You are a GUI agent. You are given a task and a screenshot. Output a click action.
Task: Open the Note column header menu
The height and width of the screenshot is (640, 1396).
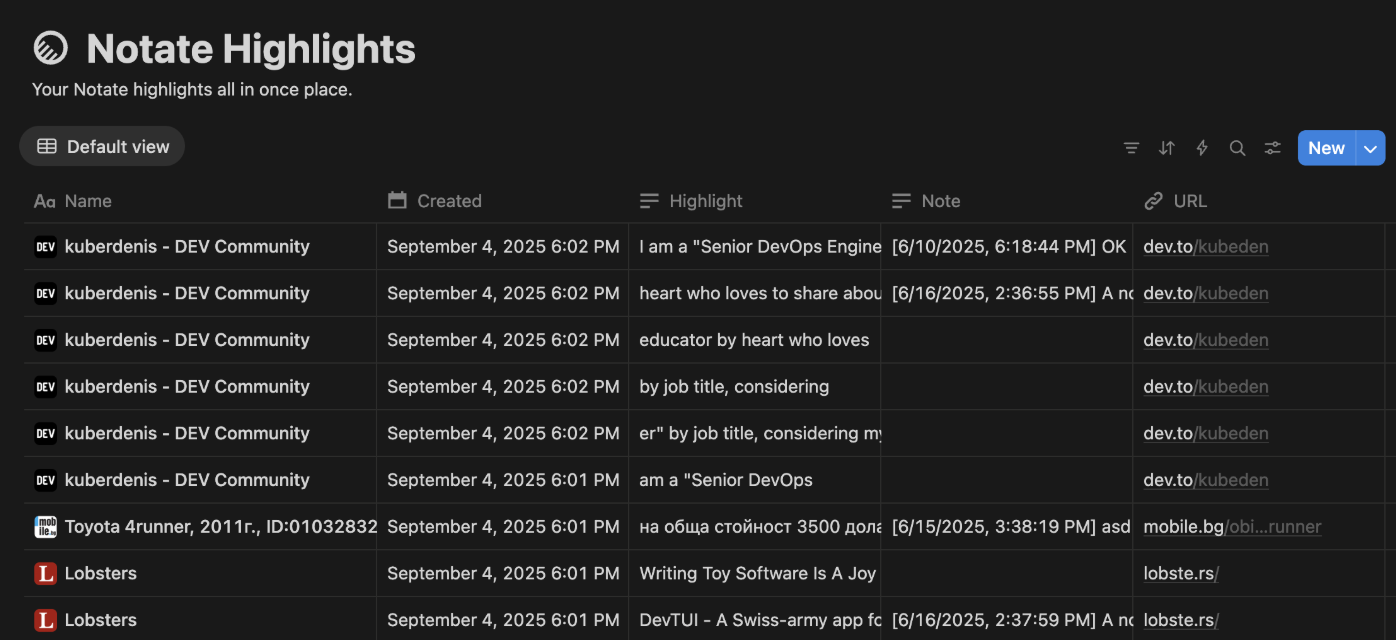tap(940, 201)
